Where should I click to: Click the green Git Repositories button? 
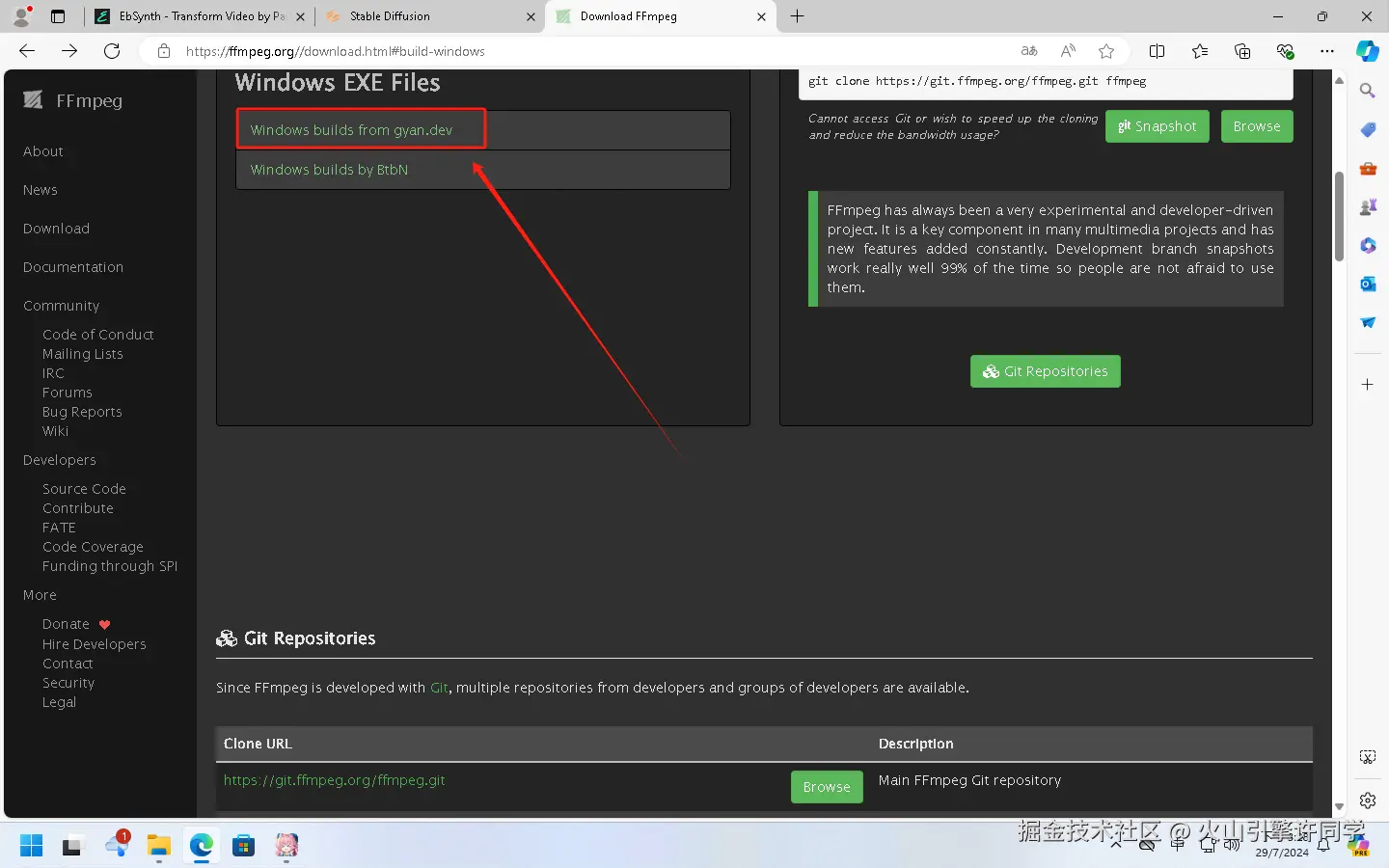(1045, 371)
